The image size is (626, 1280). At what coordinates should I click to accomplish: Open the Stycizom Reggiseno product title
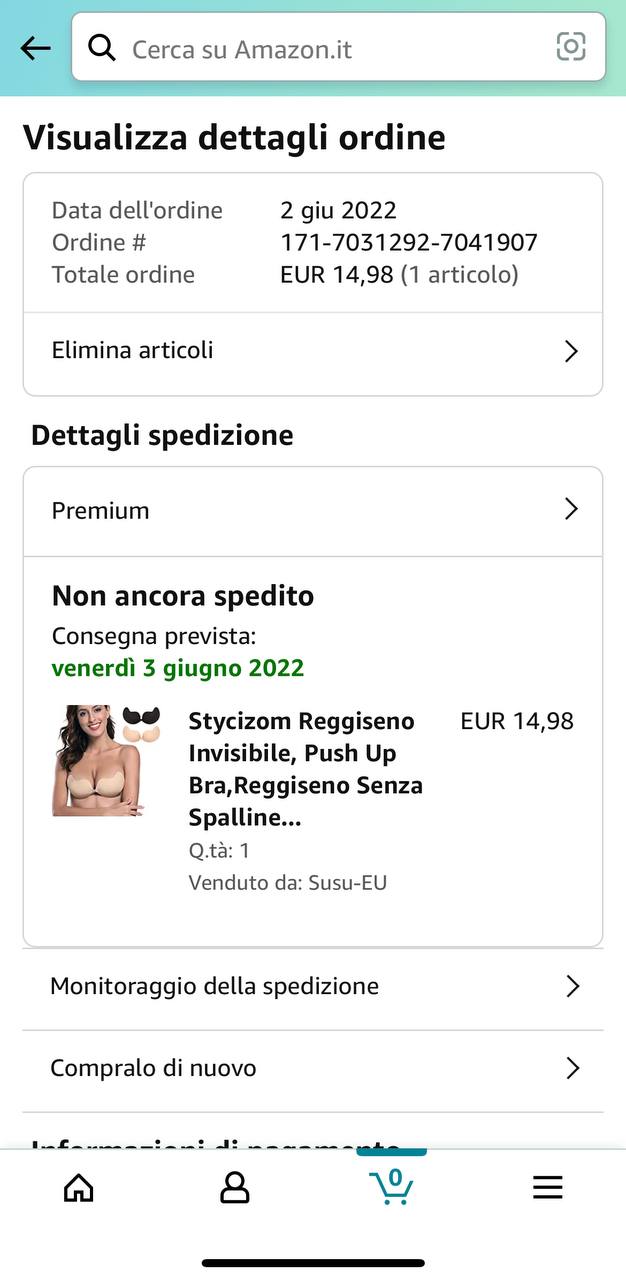click(x=306, y=769)
